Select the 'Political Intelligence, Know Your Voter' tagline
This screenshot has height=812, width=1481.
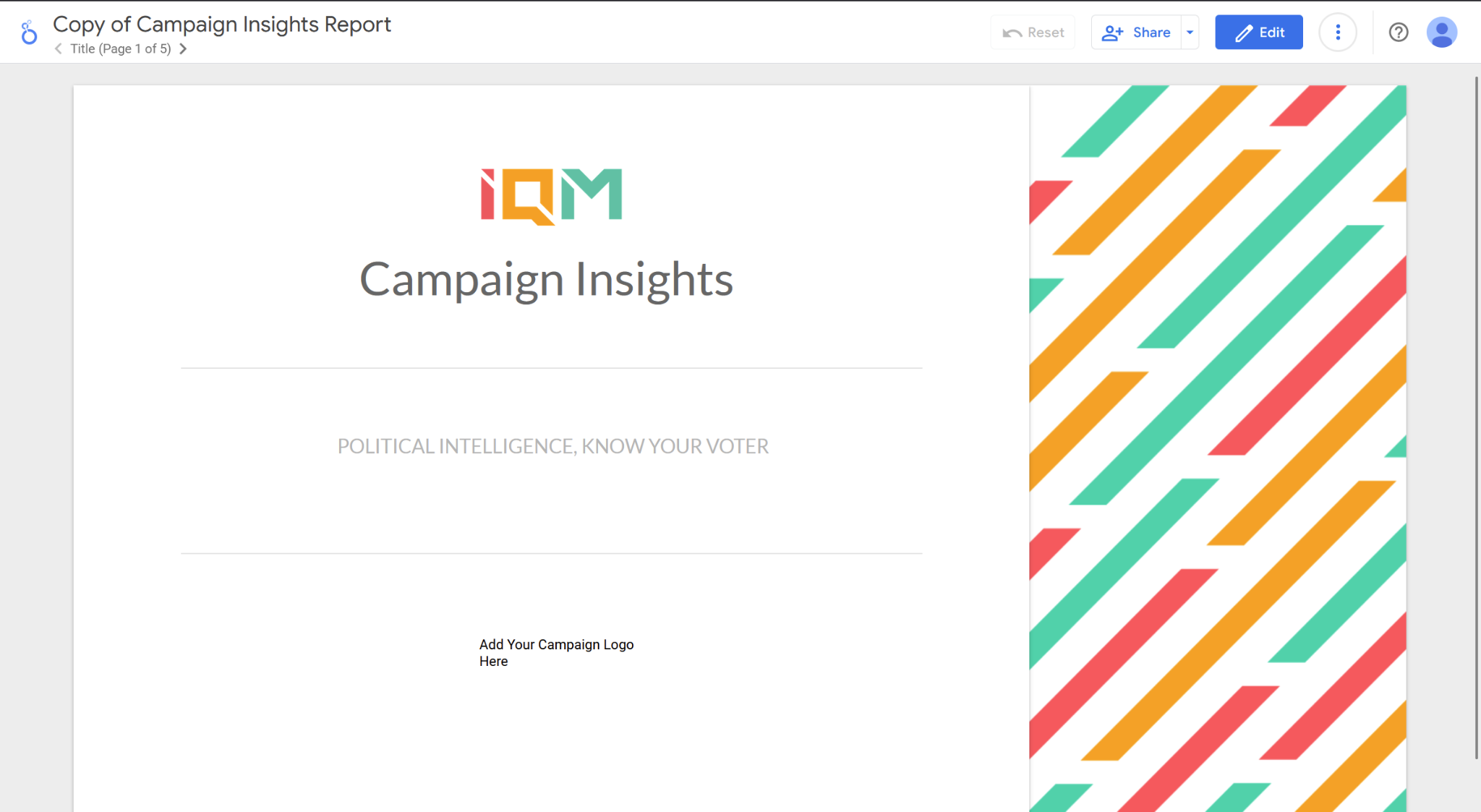552,446
